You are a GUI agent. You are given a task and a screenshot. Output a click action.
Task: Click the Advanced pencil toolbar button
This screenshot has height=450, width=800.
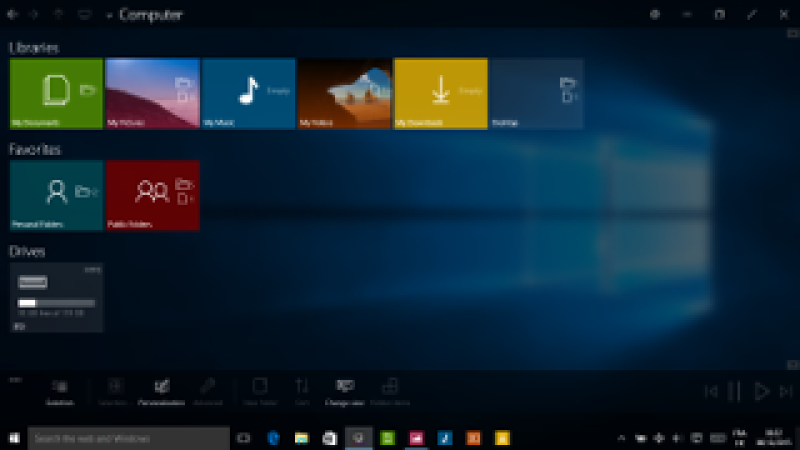208,392
